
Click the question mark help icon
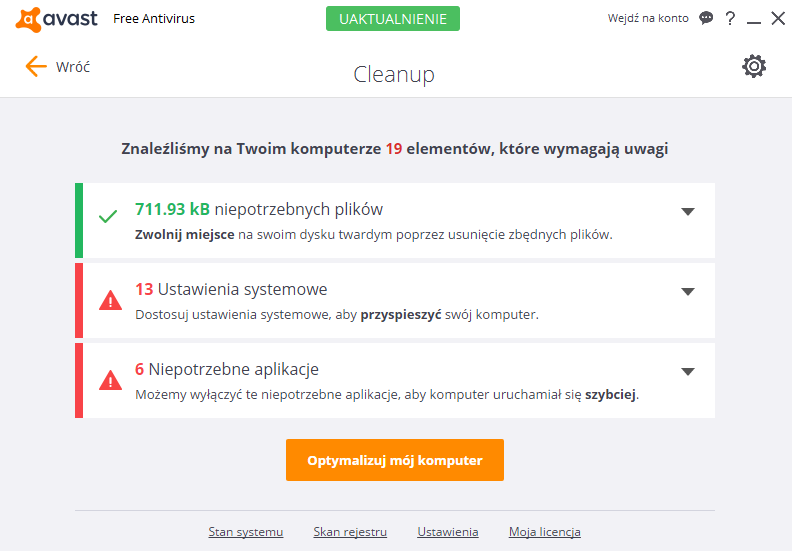pos(730,19)
